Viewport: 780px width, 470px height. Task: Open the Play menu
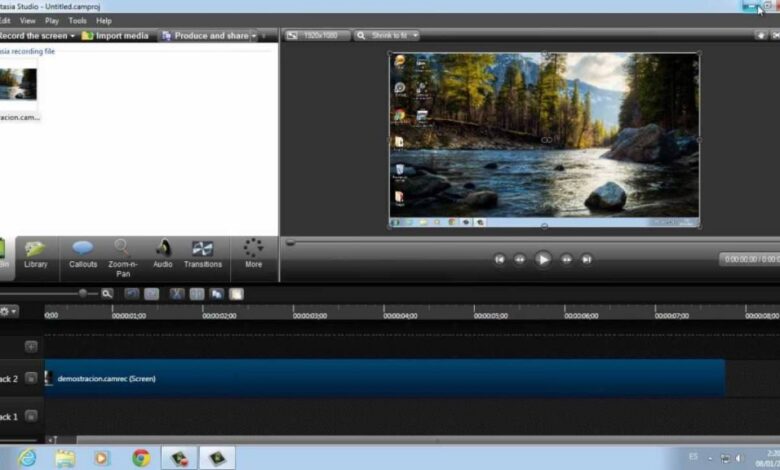click(x=52, y=21)
